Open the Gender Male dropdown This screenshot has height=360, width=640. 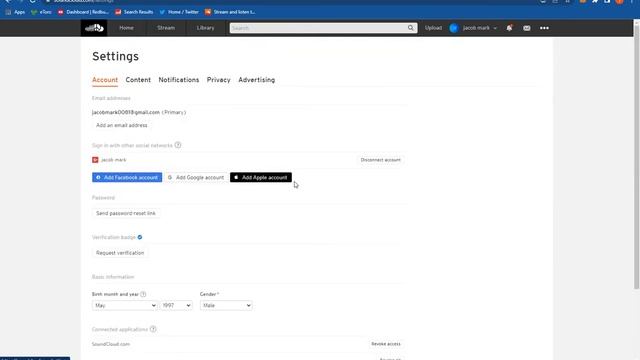click(226, 305)
